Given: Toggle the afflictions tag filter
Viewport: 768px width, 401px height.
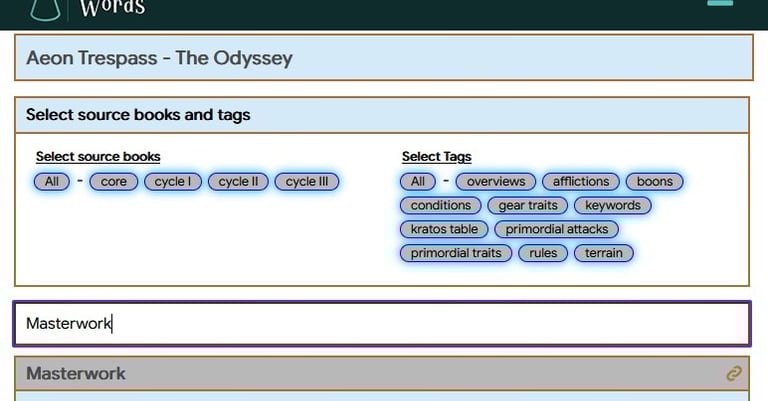Looking at the screenshot, I should [581, 182].
